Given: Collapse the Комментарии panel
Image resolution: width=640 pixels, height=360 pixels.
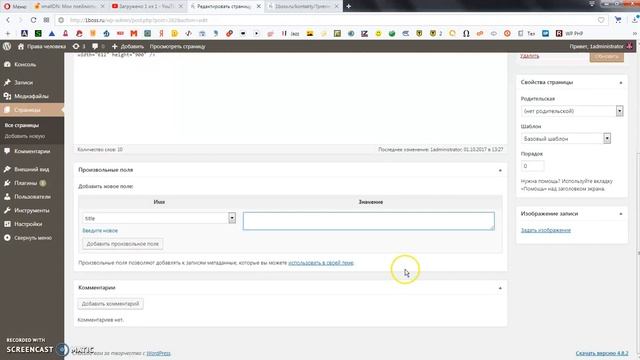Looking at the screenshot, I should pyautogui.click(x=500, y=288).
